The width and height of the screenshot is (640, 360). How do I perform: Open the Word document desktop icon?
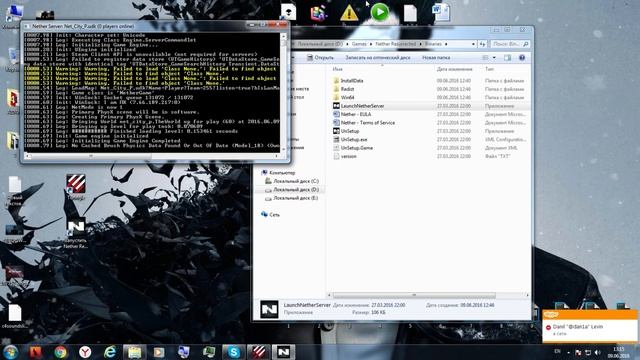(x=441, y=12)
